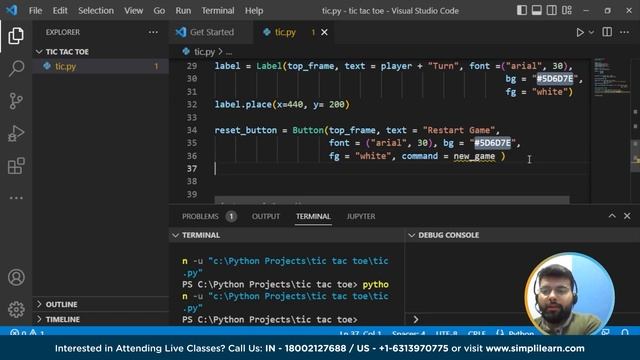Close the bottom panel

627,216
